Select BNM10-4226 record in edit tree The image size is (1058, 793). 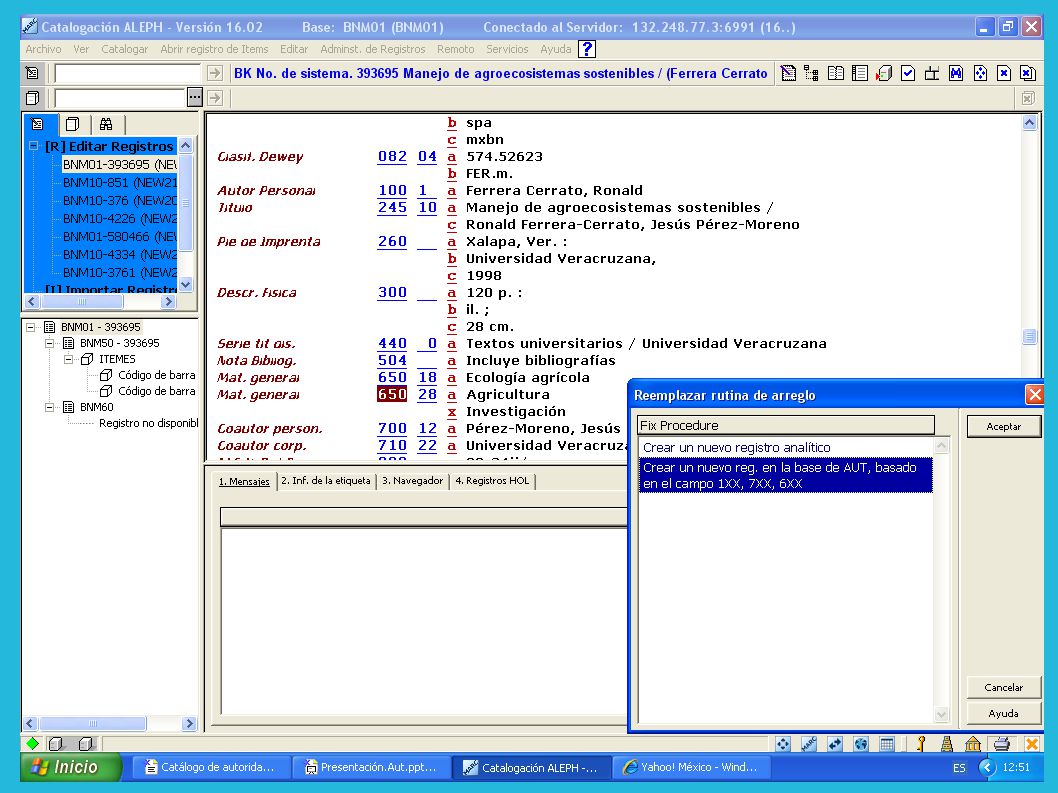pyautogui.click(x=119, y=219)
